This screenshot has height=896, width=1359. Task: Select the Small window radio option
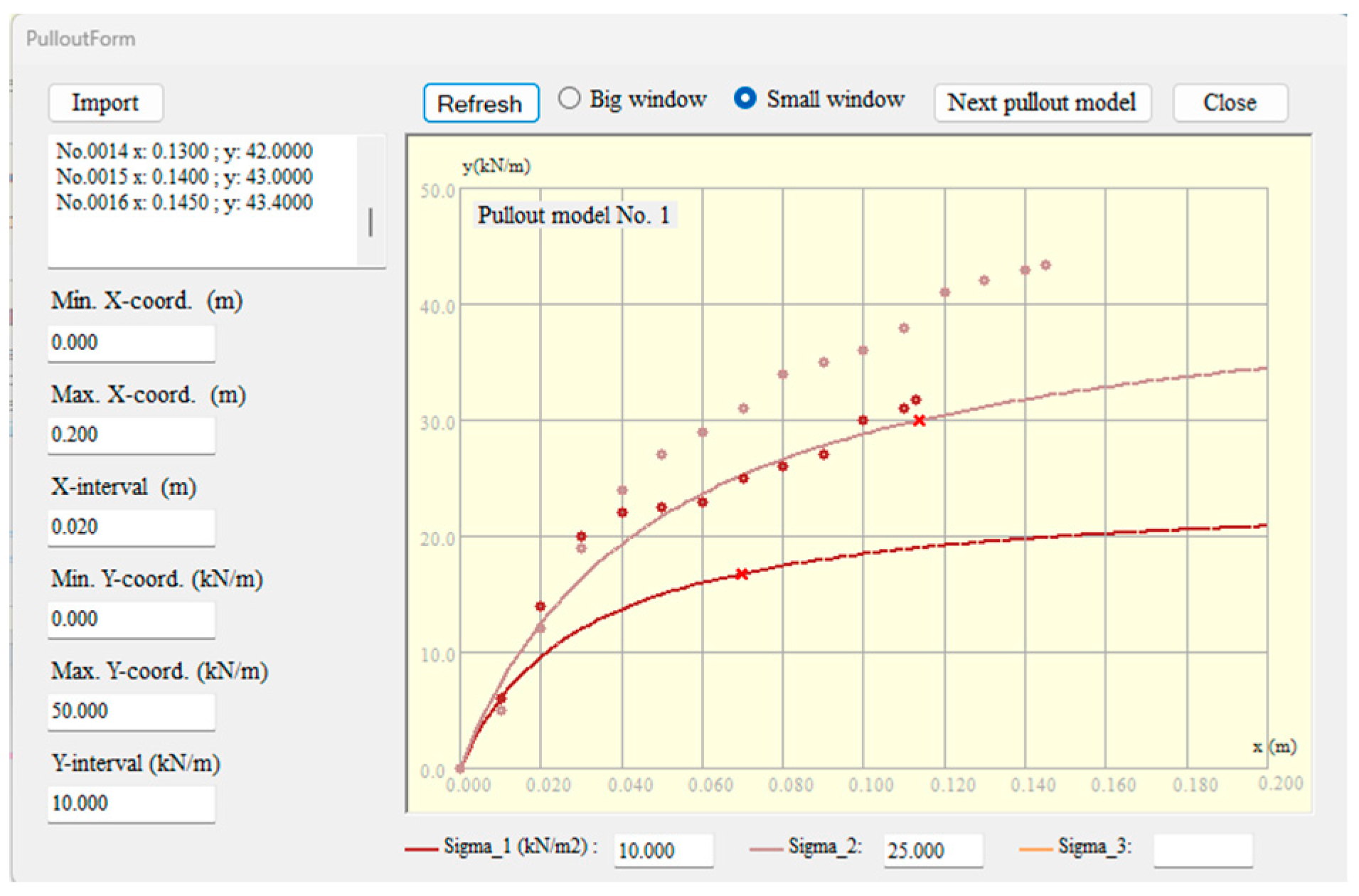[745, 98]
